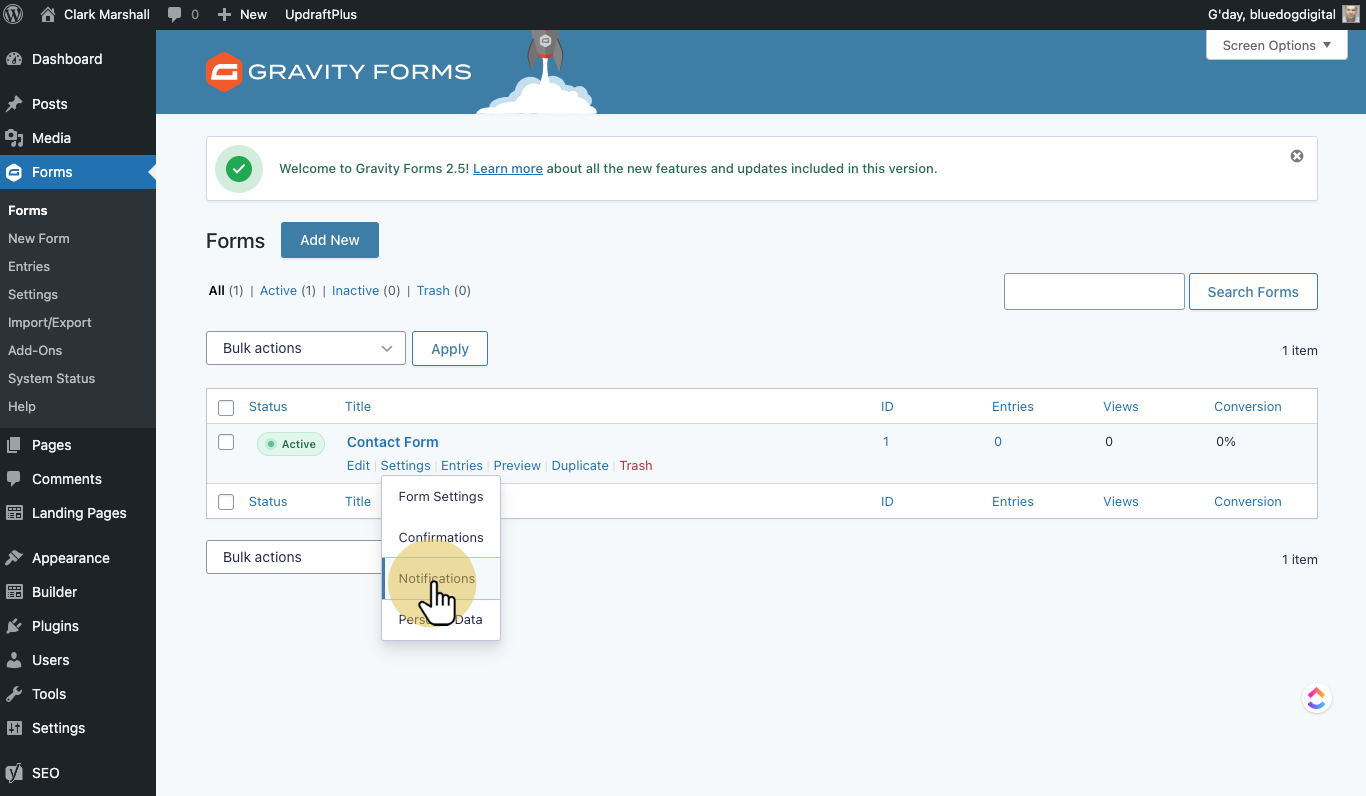The height and width of the screenshot is (796, 1366).
Task: Open the comments bubble icon in admin bar
Action: click(x=175, y=15)
